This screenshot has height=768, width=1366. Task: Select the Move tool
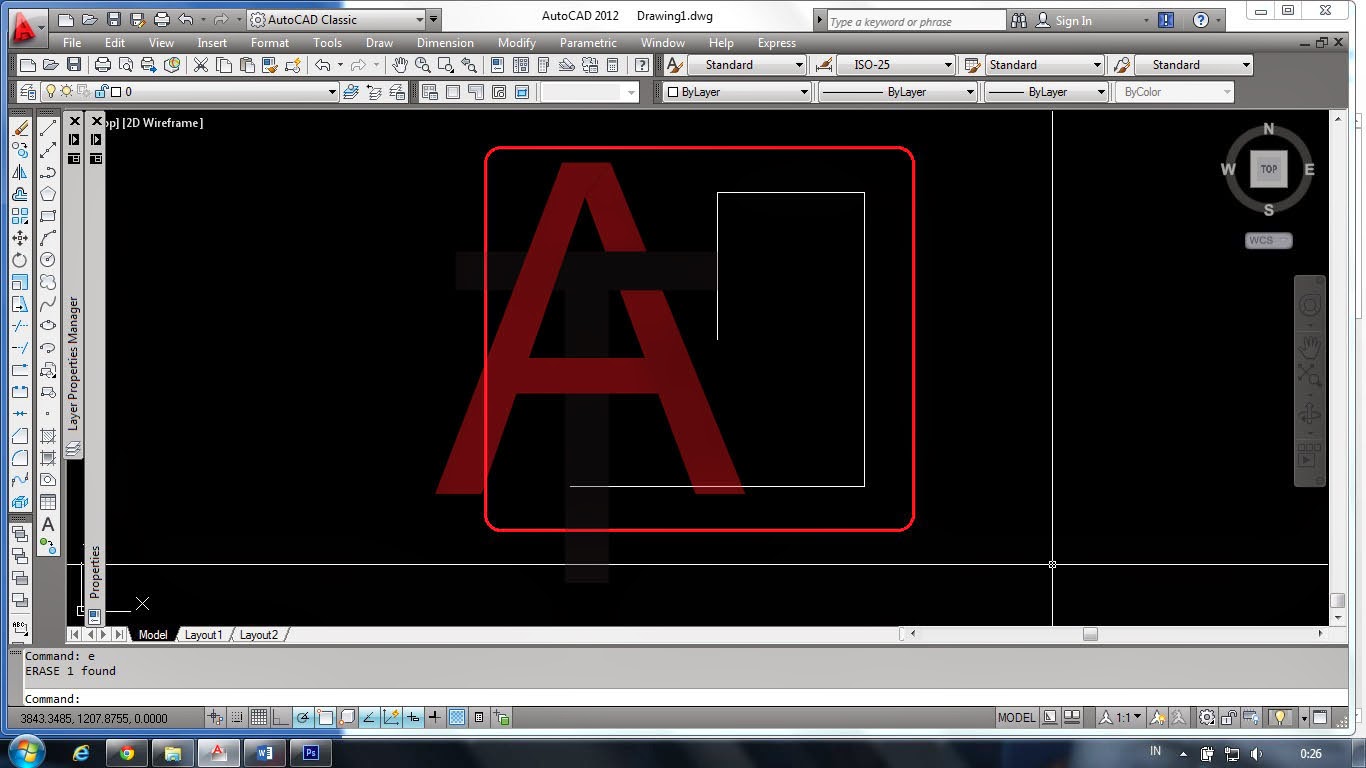20,238
